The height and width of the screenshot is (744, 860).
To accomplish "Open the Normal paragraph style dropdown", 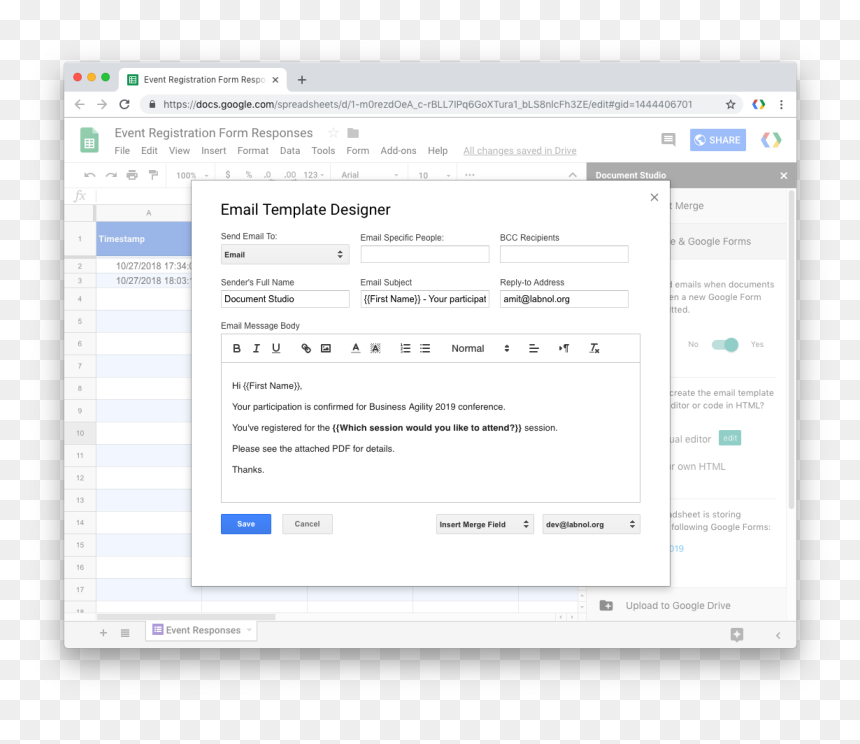I will tap(480, 348).
